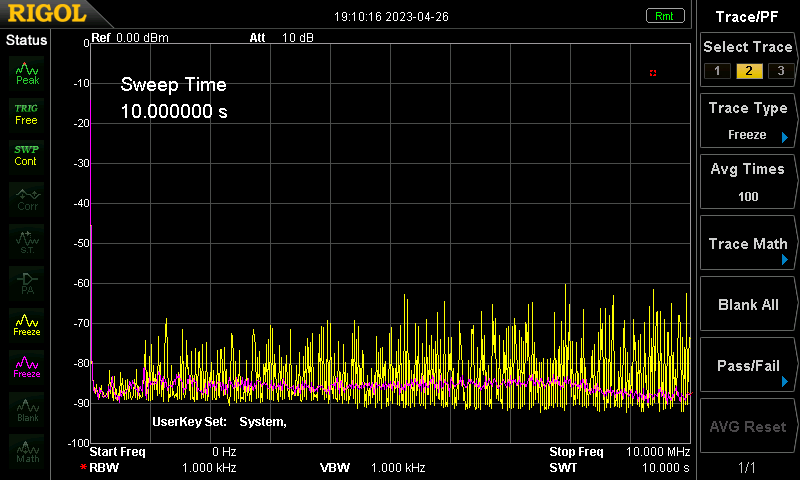Click the -50 amplitude axis label

pos(82,243)
